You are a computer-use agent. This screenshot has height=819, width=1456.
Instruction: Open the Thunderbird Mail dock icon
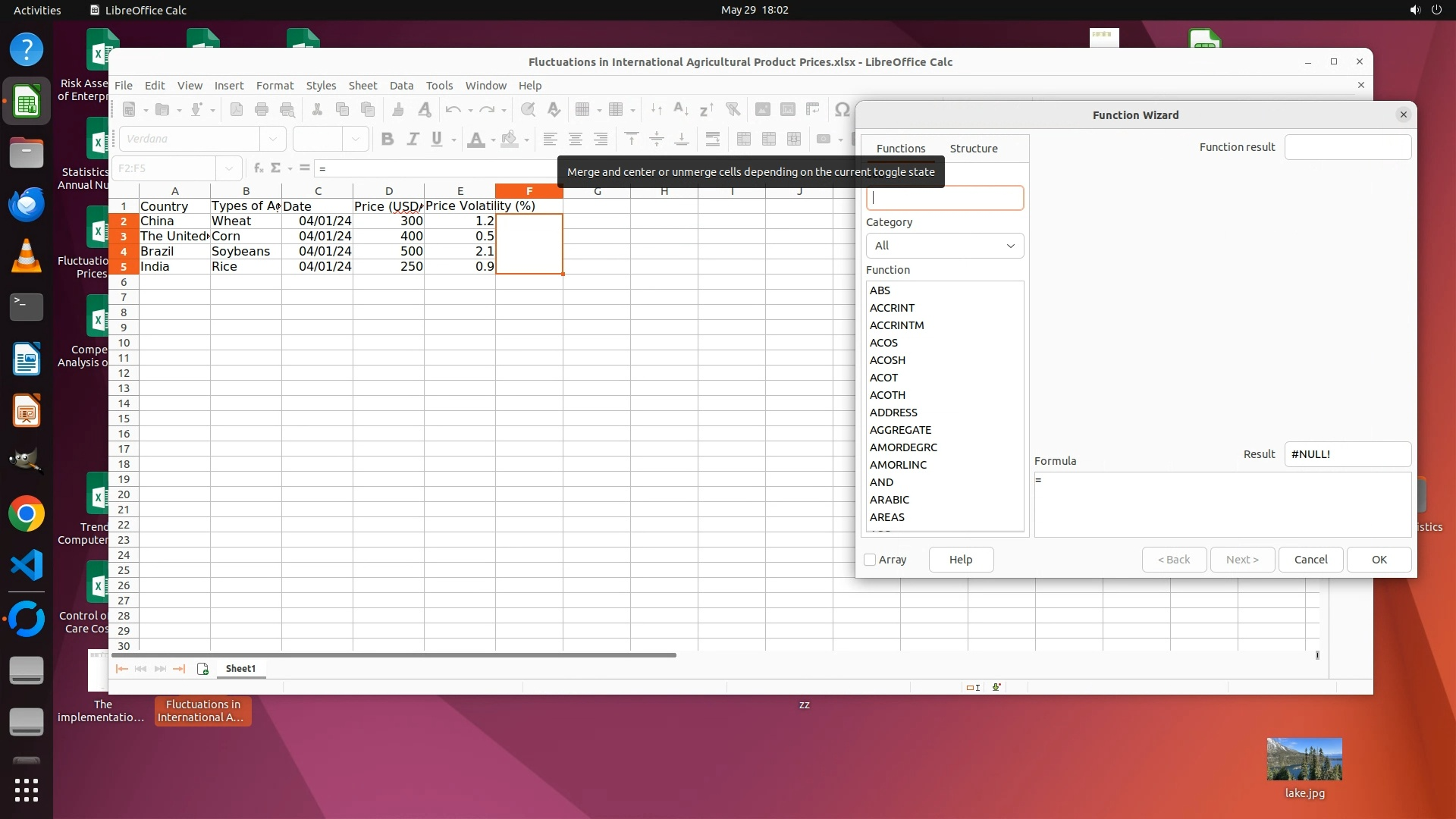[27, 205]
